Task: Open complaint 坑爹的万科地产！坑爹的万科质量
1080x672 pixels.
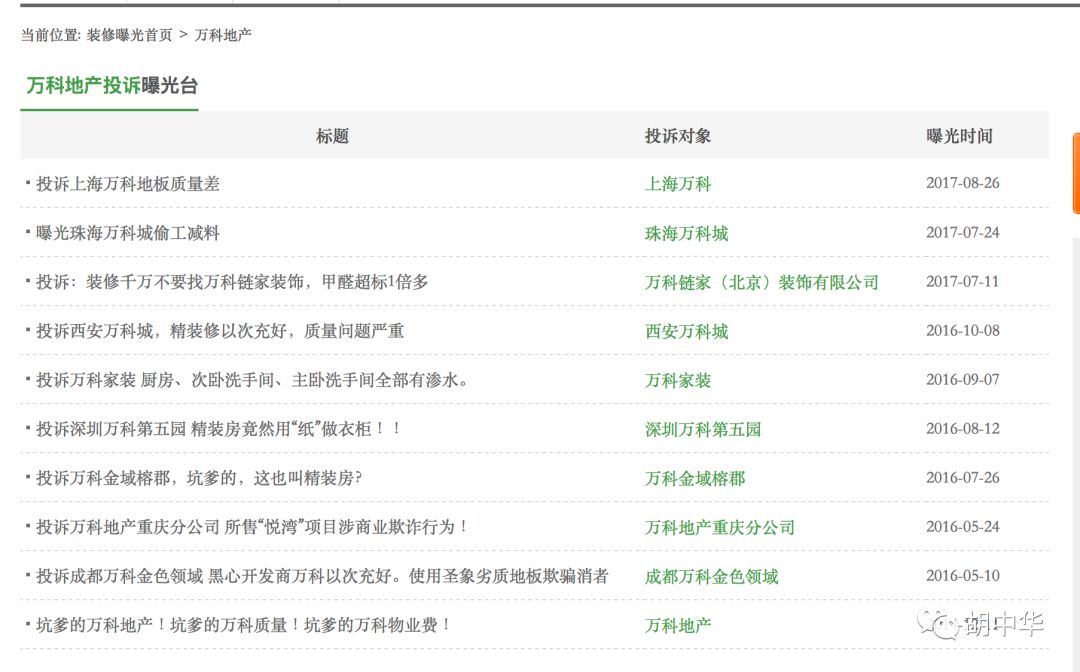Action: [244, 625]
